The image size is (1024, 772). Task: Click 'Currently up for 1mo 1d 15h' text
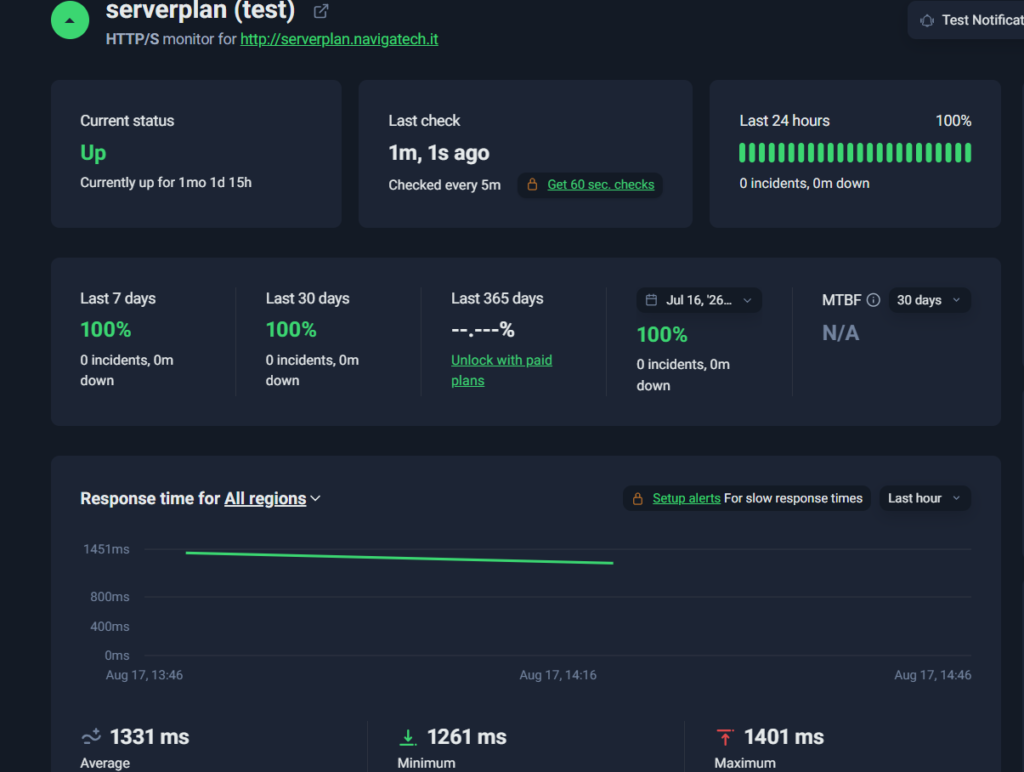tap(166, 183)
